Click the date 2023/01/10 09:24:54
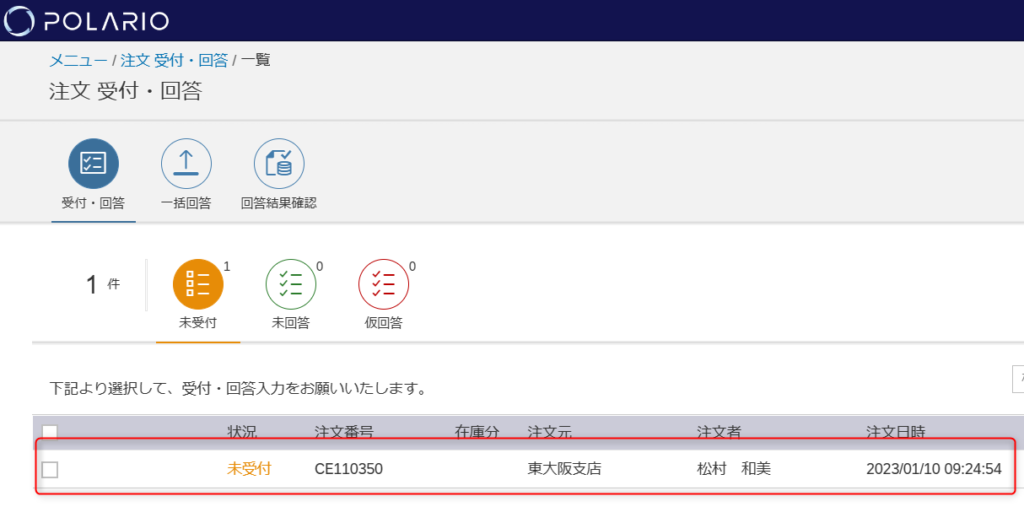 (934, 469)
